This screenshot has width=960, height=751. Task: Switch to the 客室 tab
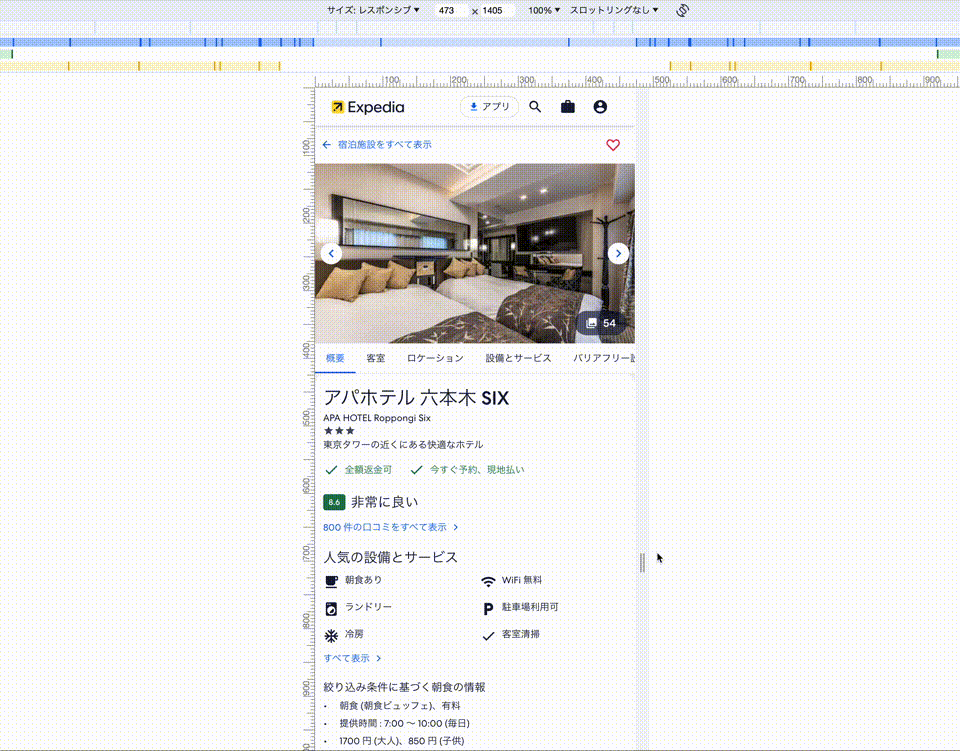click(x=376, y=357)
